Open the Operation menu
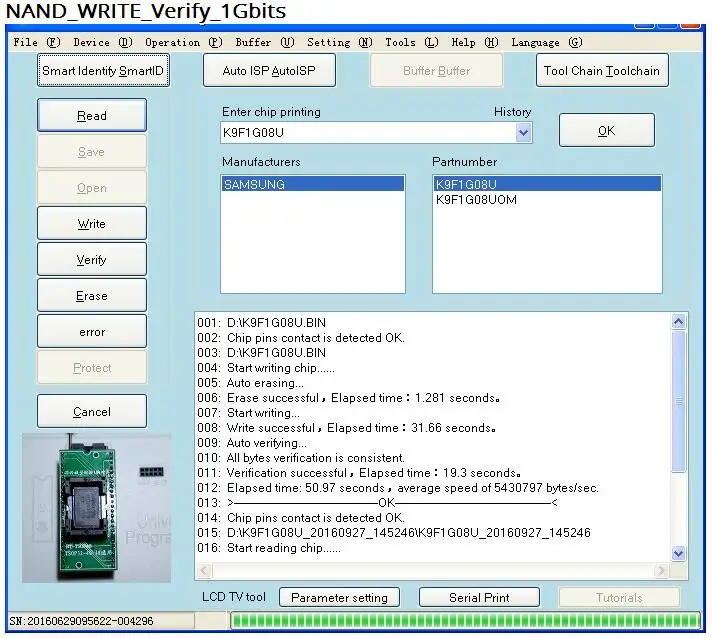The height and width of the screenshot is (638, 712). point(184,42)
